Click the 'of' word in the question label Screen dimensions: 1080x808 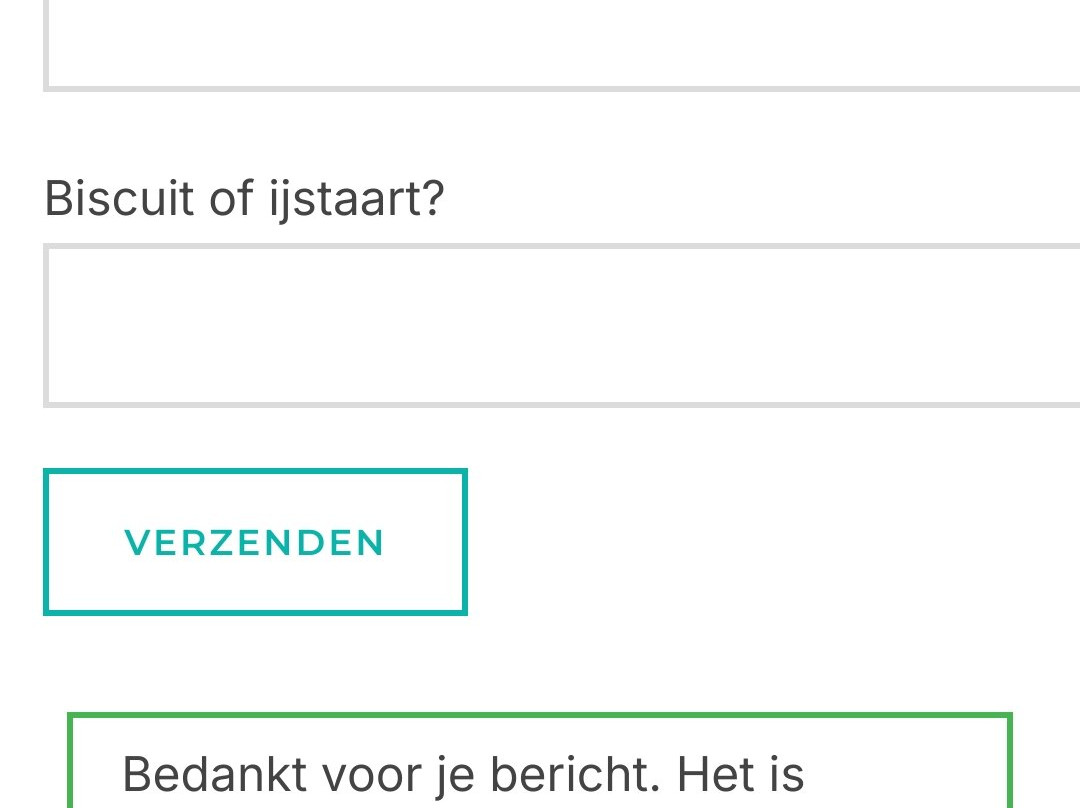(x=231, y=199)
